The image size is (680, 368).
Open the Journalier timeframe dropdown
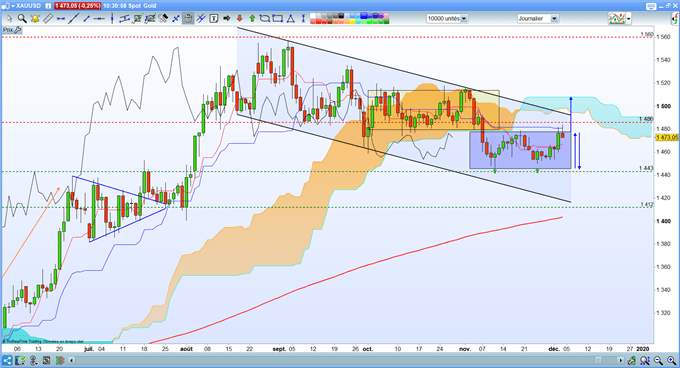pyautogui.click(x=554, y=19)
